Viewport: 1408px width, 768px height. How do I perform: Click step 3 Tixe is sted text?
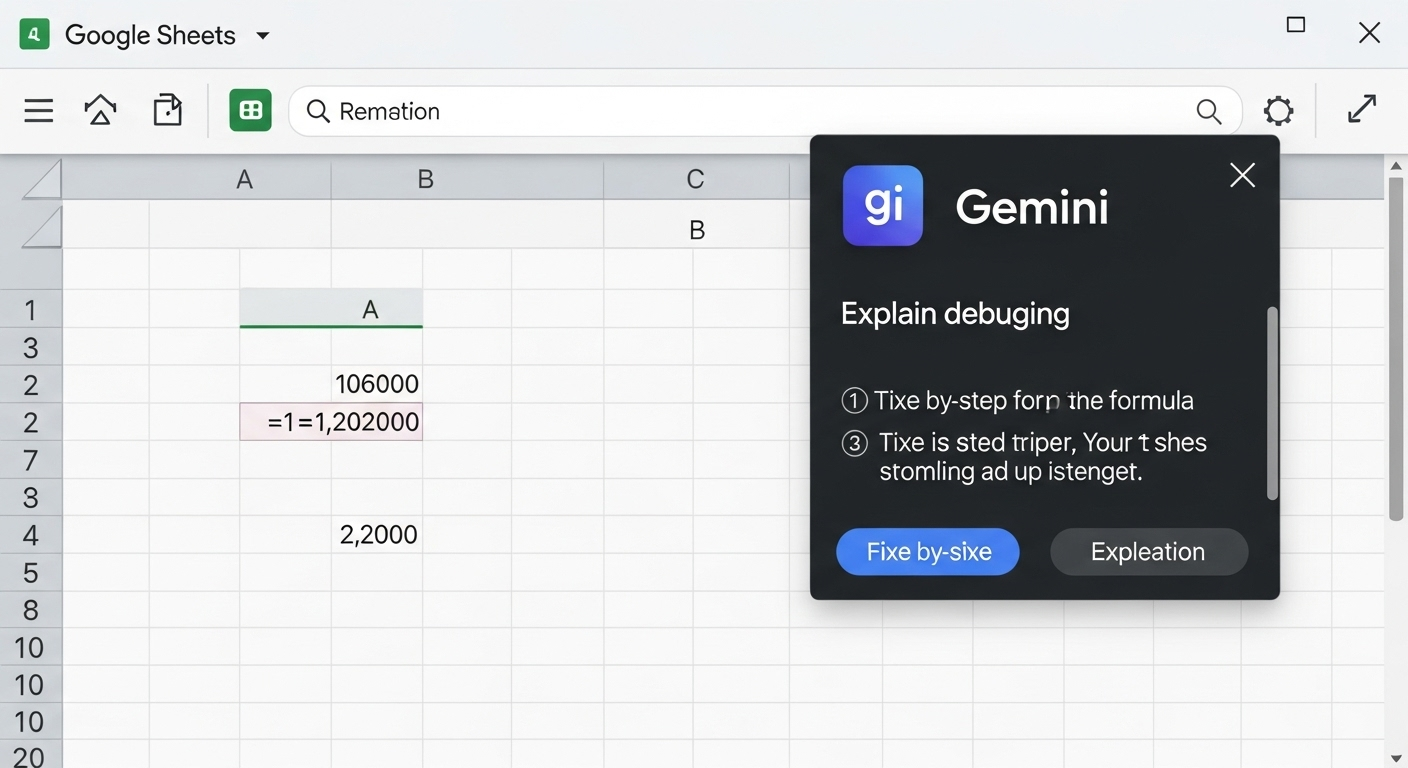point(1043,457)
